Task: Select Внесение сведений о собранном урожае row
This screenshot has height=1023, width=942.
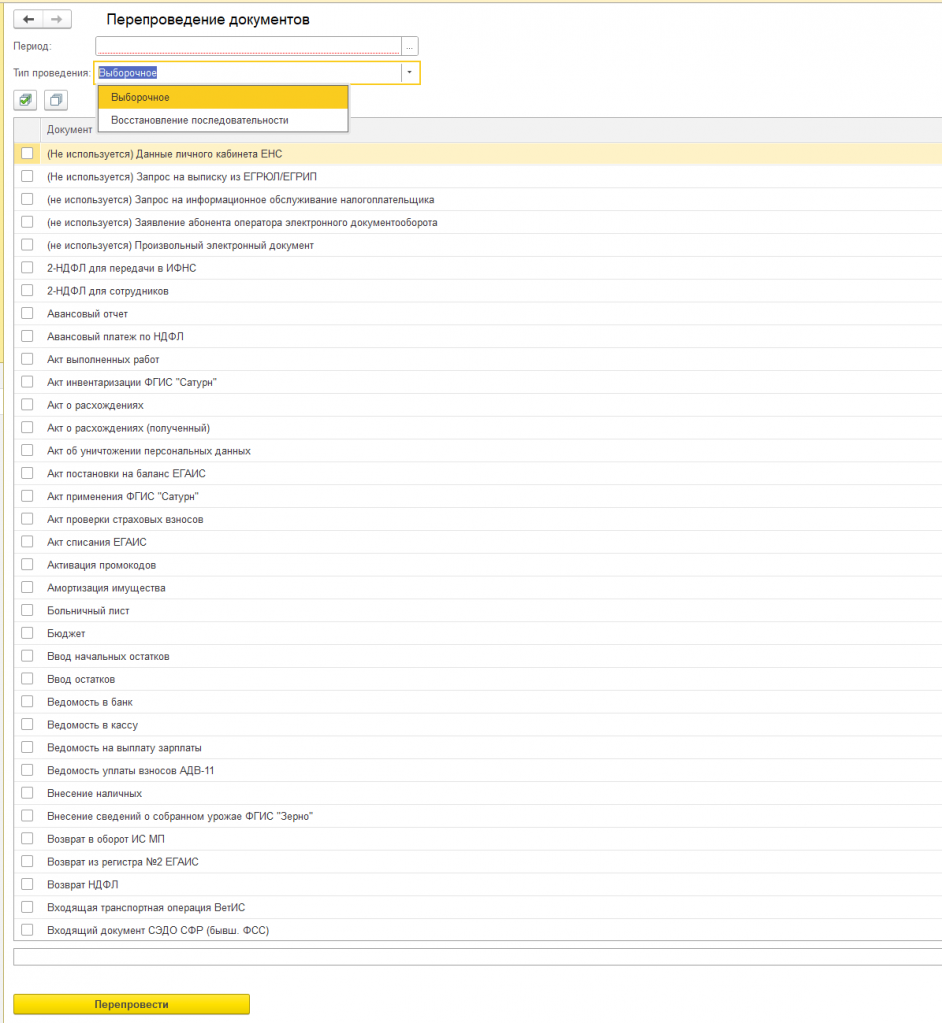Action: [478, 816]
